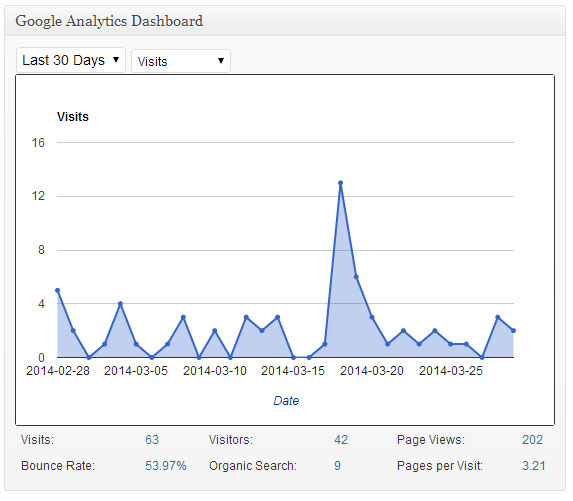Screen dimensions: 573x501
Task: Click the Visitors value 42
Action: pyautogui.click(x=341, y=440)
